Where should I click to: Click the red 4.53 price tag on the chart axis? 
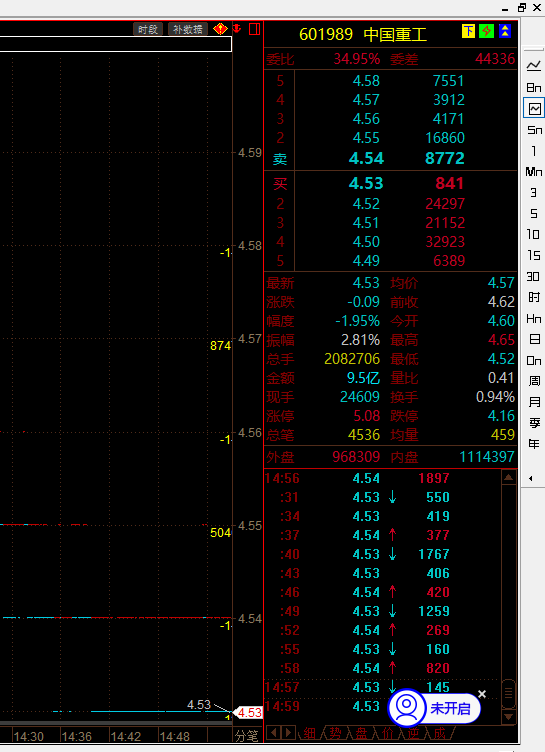tap(249, 713)
